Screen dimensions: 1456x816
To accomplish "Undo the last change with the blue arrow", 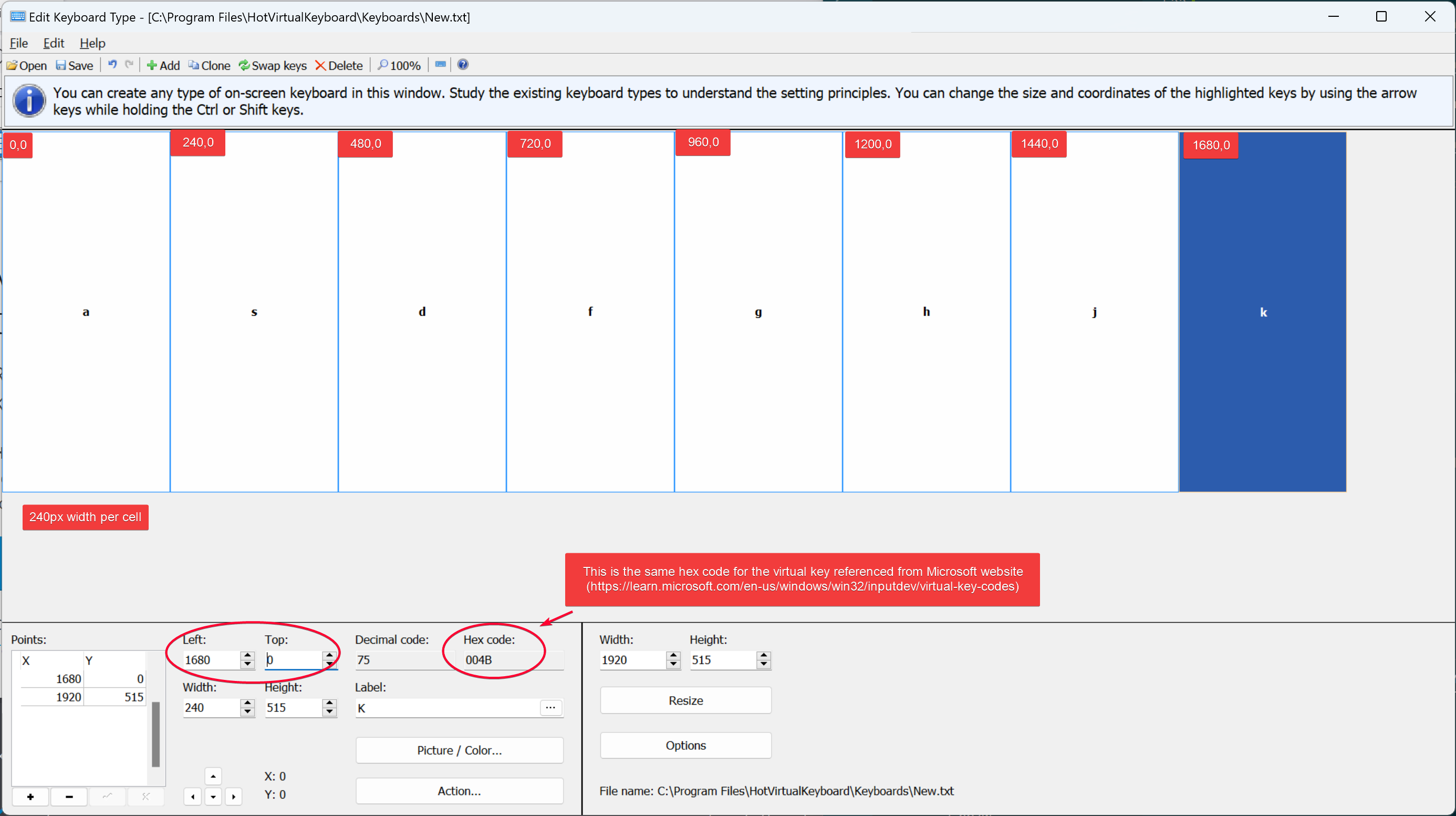I will 112,65.
